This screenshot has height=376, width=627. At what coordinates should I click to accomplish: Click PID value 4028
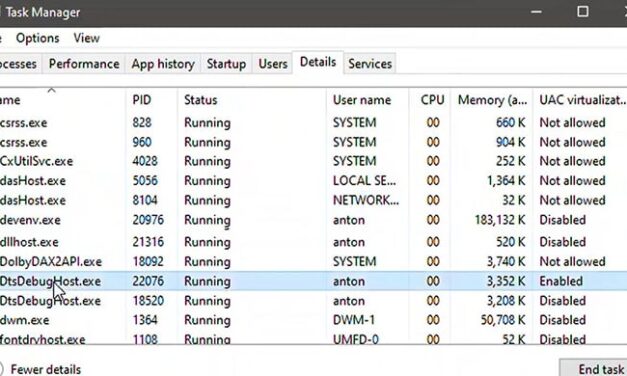(x=145, y=161)
